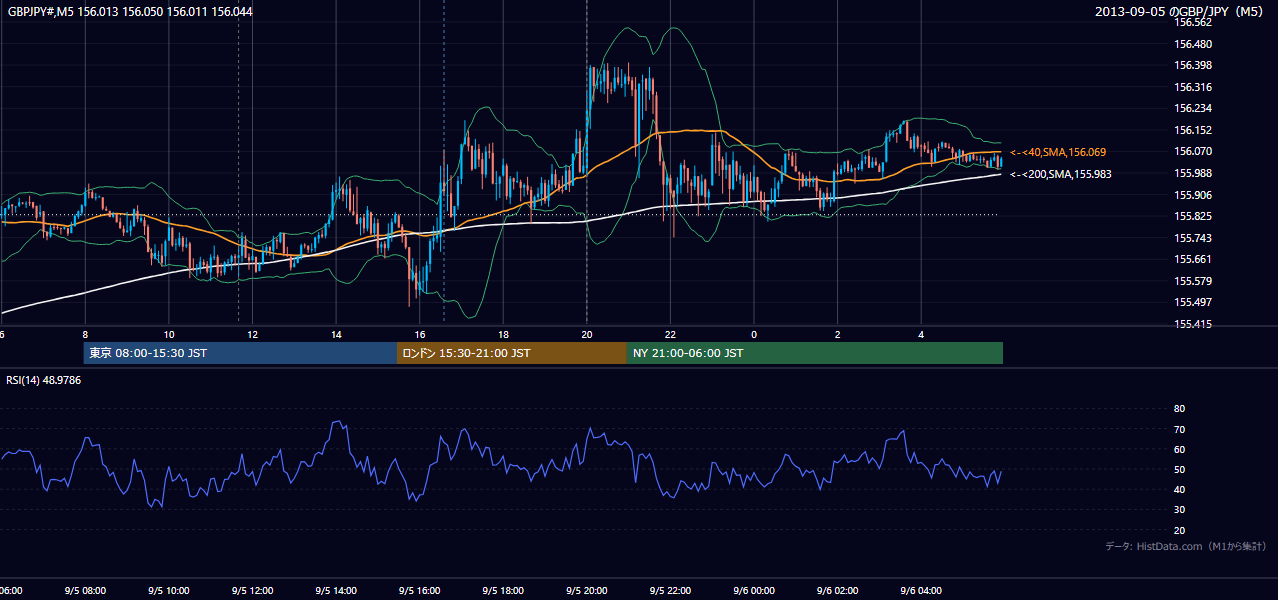Click RSI scale level 70
Screen dimensions: 1278x600
pos(1179,429)
